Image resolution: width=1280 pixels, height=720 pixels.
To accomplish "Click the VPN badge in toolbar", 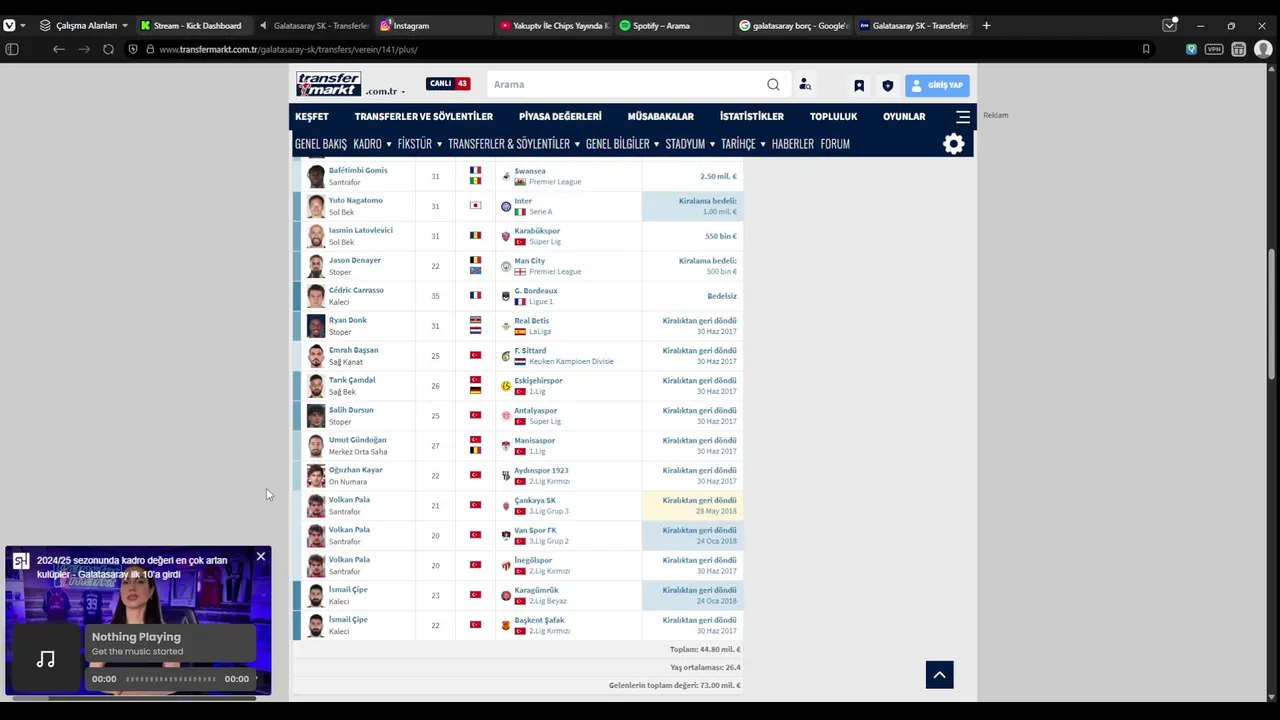I will (1214, 49).
